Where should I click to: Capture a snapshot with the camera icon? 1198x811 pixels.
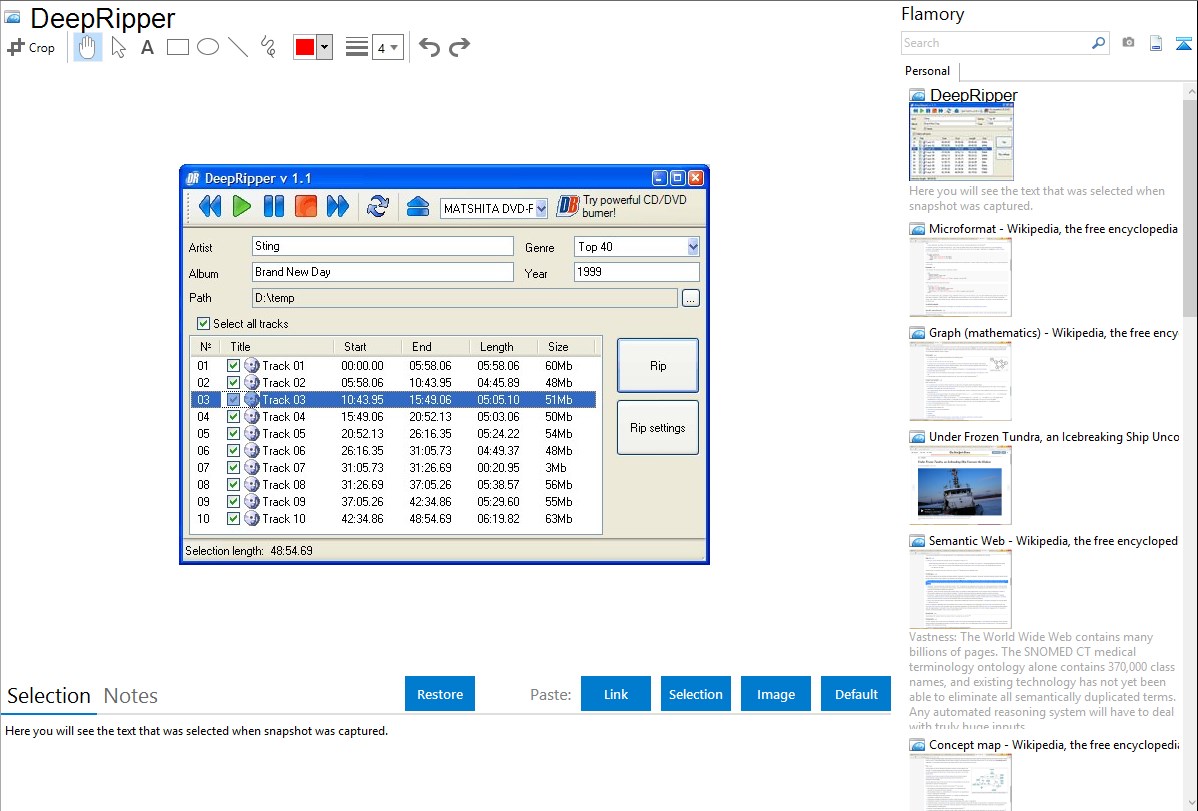pos(1128,43)
